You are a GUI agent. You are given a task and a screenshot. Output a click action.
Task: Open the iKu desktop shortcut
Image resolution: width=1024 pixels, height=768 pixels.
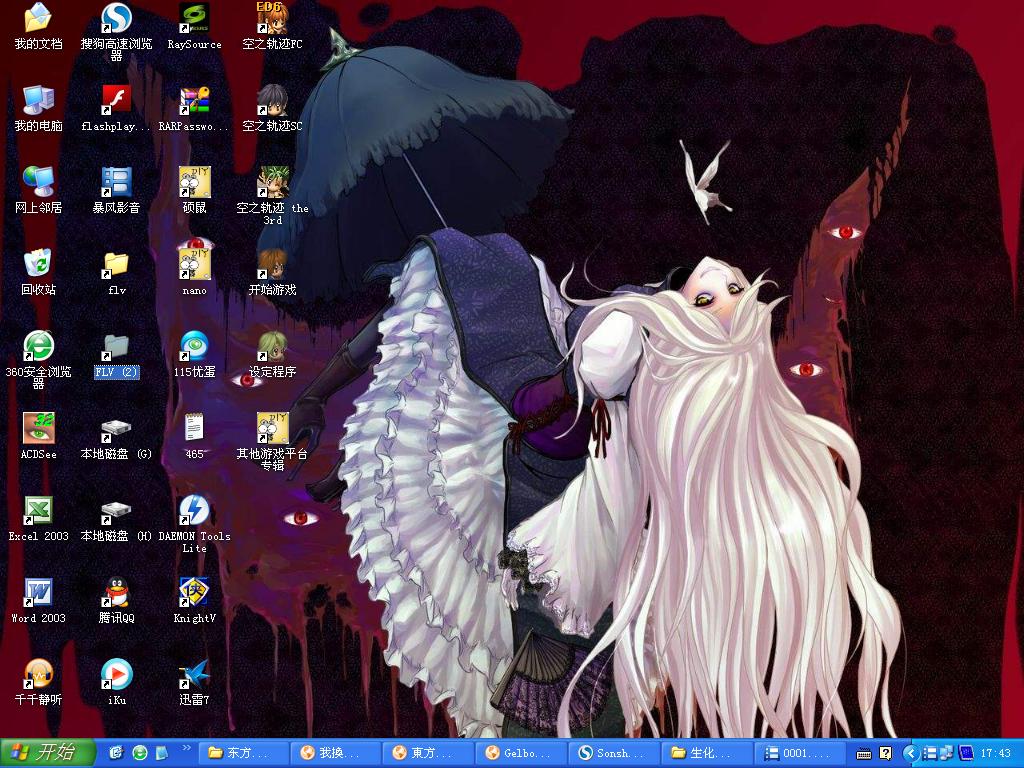(x=116, y=675)
